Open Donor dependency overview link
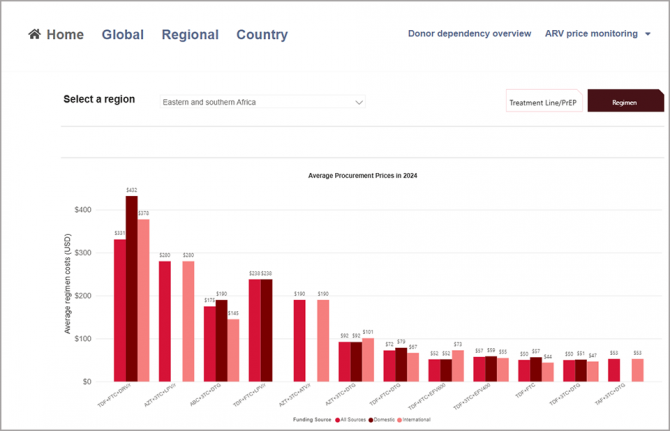The height and width of the screenshot is (431, 670). 469,34
